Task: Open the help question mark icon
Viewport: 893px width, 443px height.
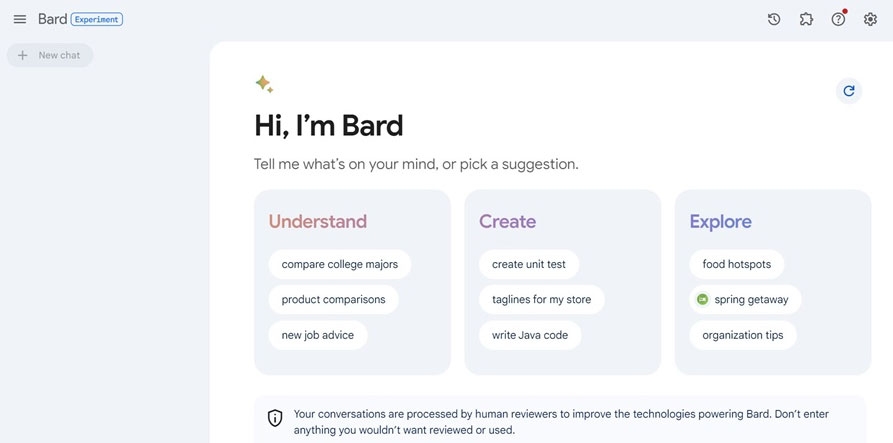Action: coord(838,19)
